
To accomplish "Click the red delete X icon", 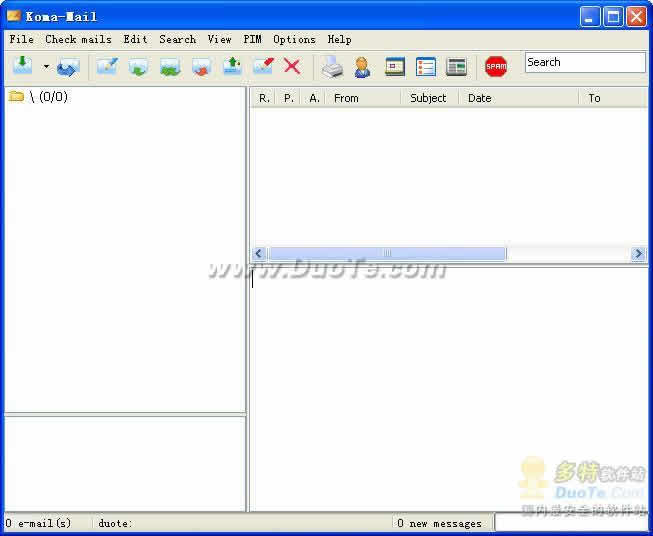I will pyautogui.click(x=292, y=66).
